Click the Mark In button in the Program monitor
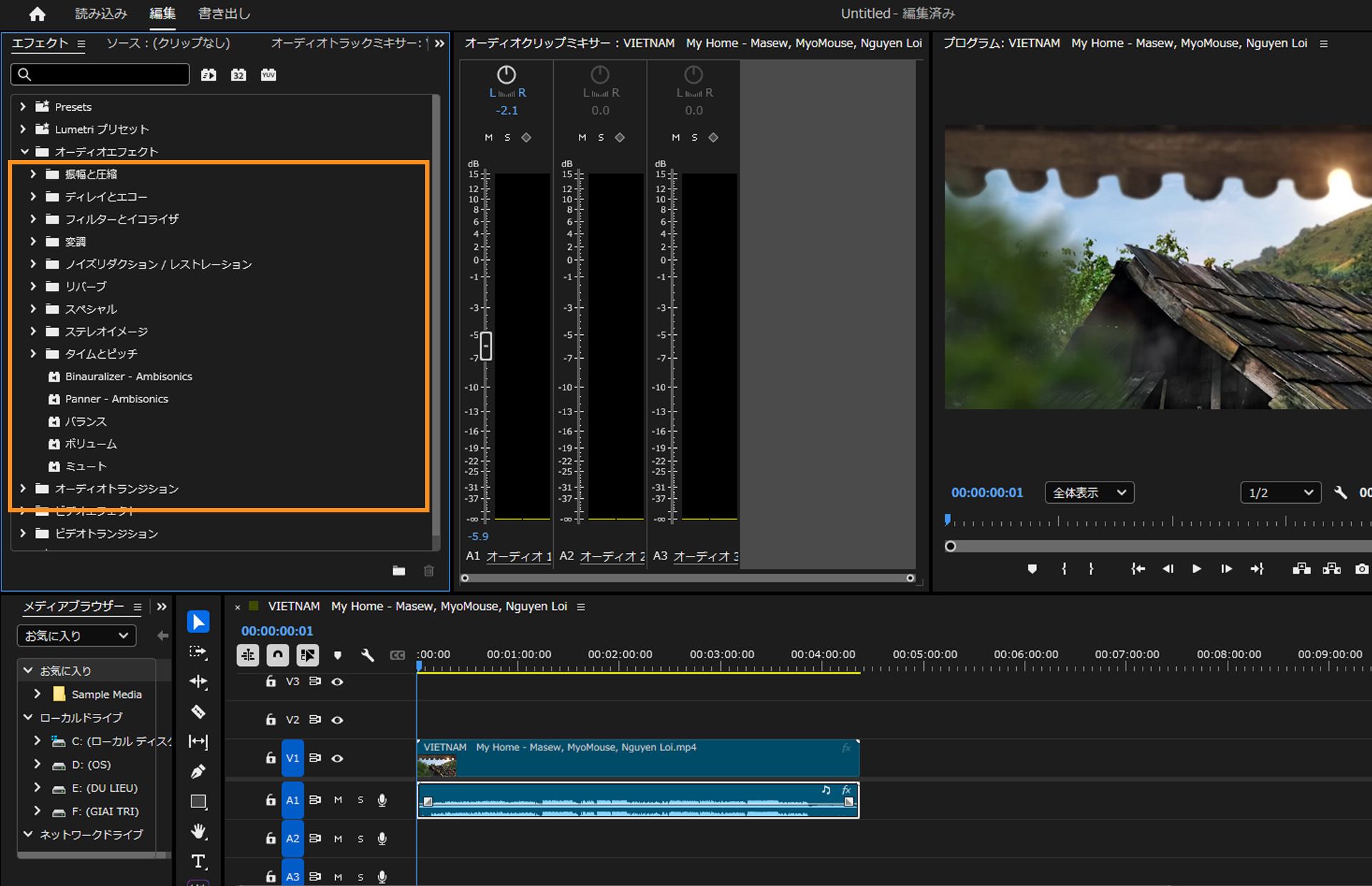This screenshot has width=1372, height=886. (1064, 569)
